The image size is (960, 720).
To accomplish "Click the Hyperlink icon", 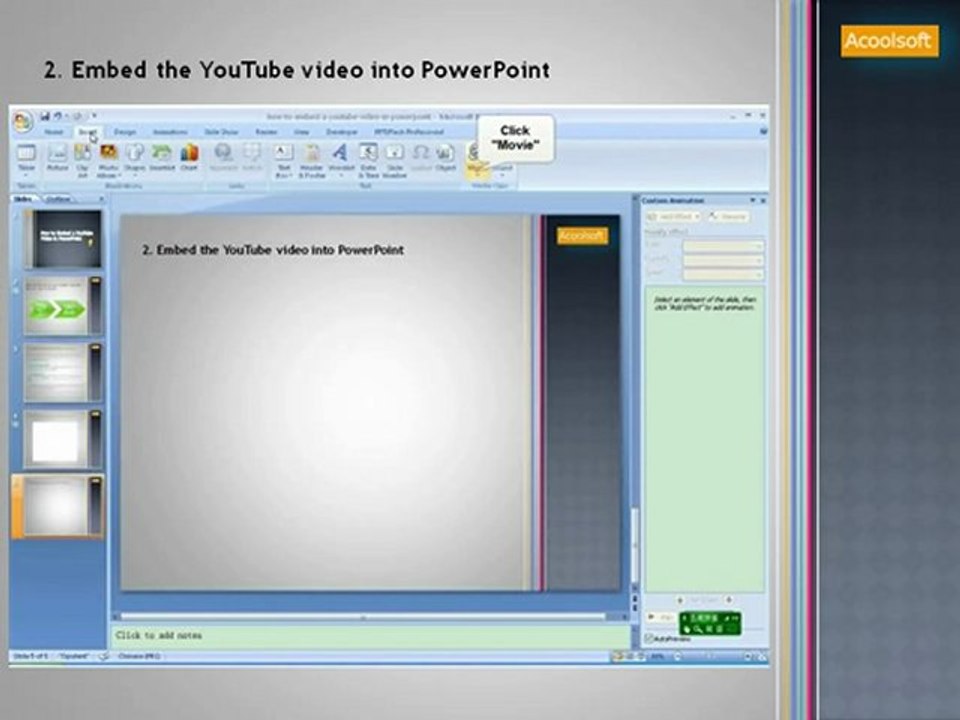I will [x=223, y=157].
